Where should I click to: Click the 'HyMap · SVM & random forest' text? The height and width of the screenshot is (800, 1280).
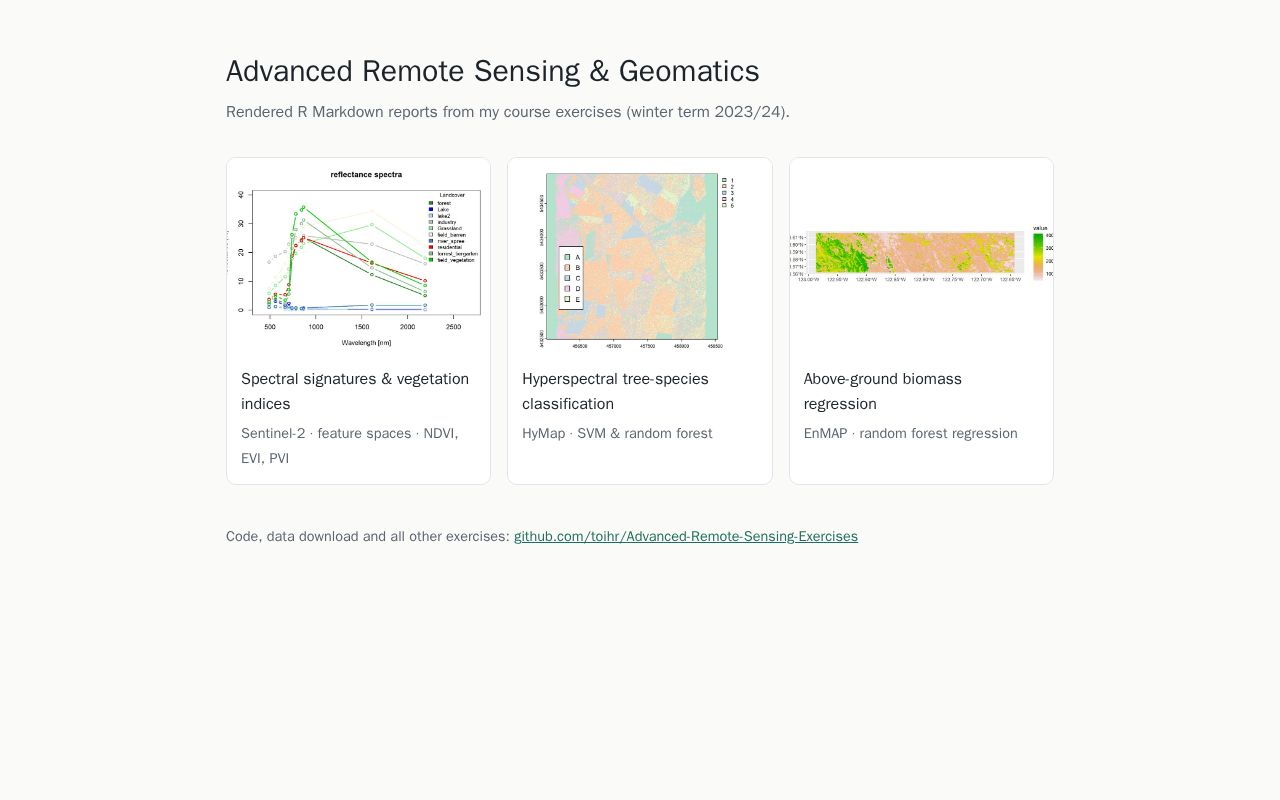tap(617, 433)
